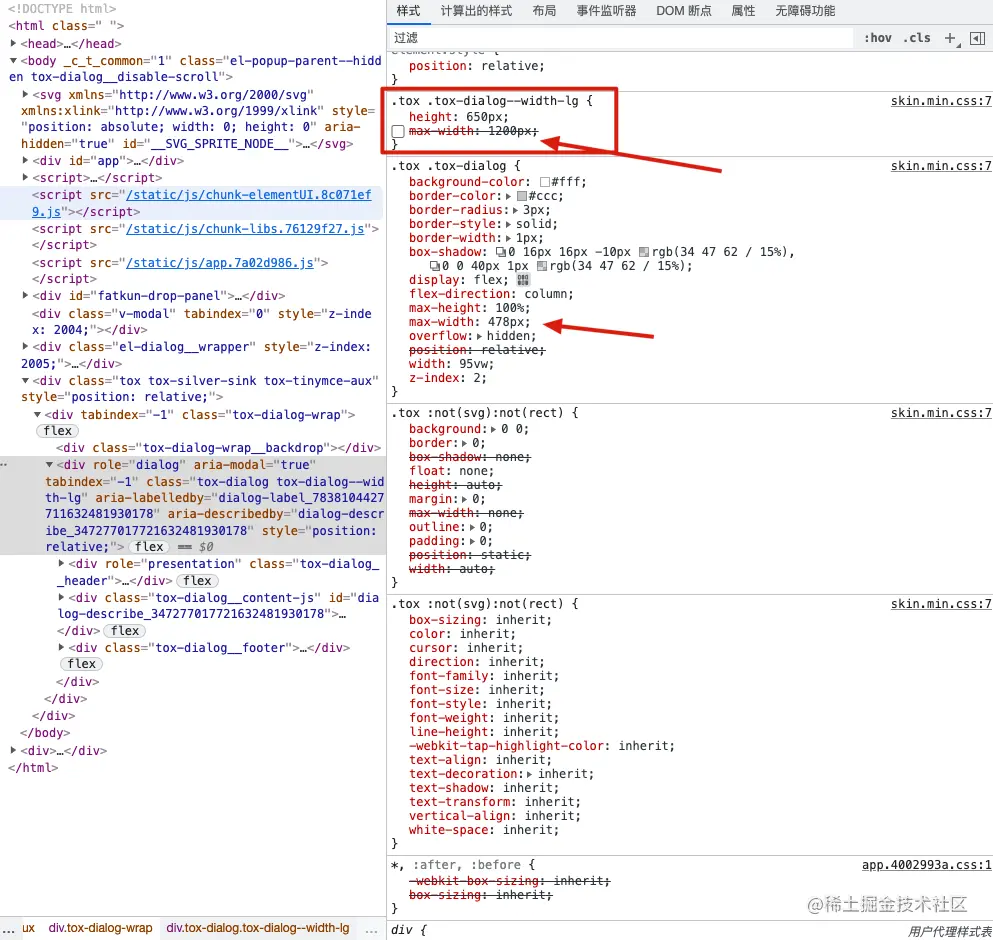
Task: Toggle the computed styles sidebar icon
Action: pos(977,38)
